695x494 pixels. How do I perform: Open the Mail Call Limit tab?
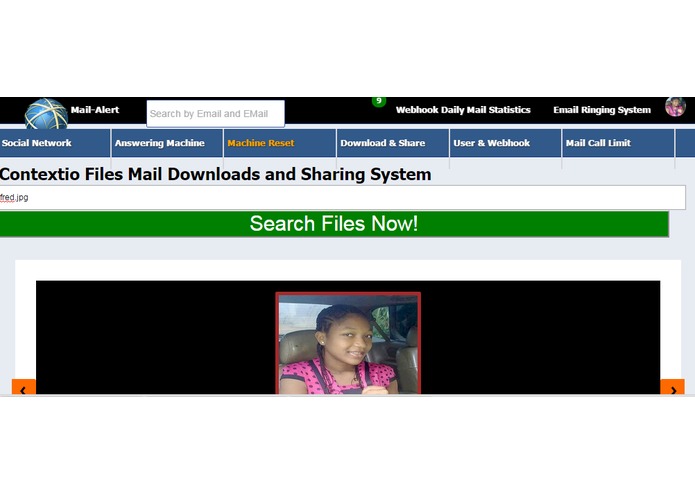[618, 143]
